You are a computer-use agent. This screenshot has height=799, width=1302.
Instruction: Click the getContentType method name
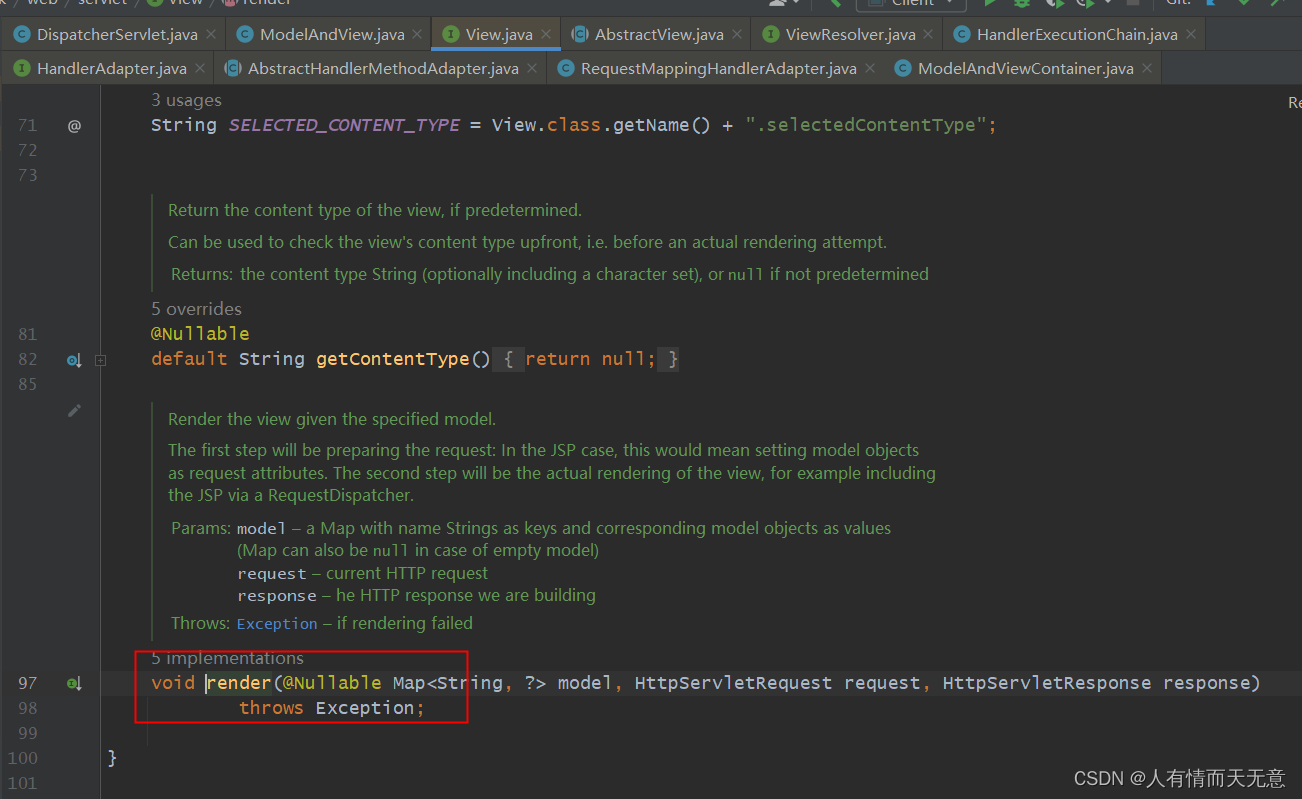click(x=392, y=359)
